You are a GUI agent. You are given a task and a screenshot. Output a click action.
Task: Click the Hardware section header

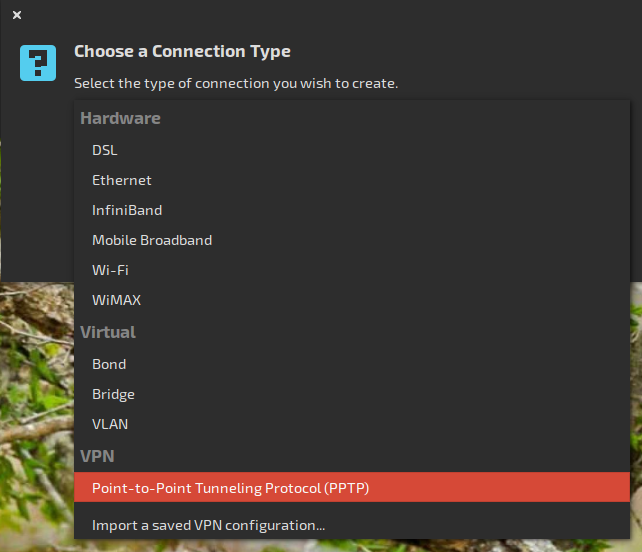click(120, 118)
